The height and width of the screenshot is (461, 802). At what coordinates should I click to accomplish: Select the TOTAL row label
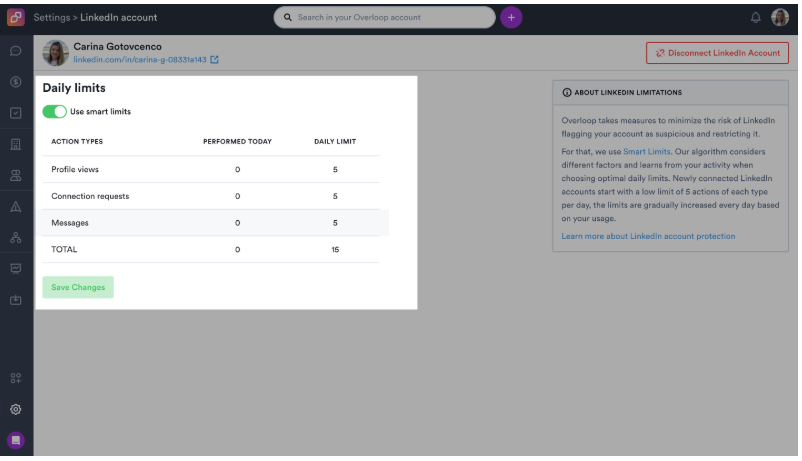(64, 250)
